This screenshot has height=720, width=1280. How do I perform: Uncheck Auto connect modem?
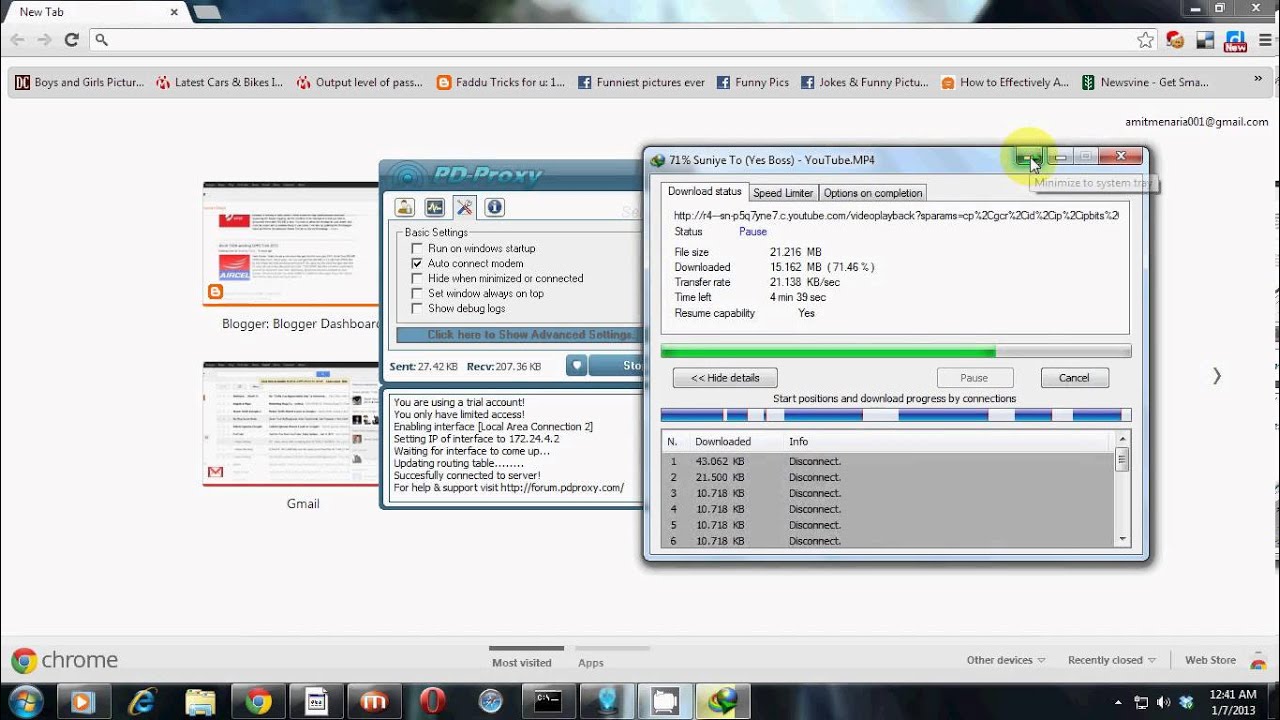pyautogui.click(x=417, y=263)
